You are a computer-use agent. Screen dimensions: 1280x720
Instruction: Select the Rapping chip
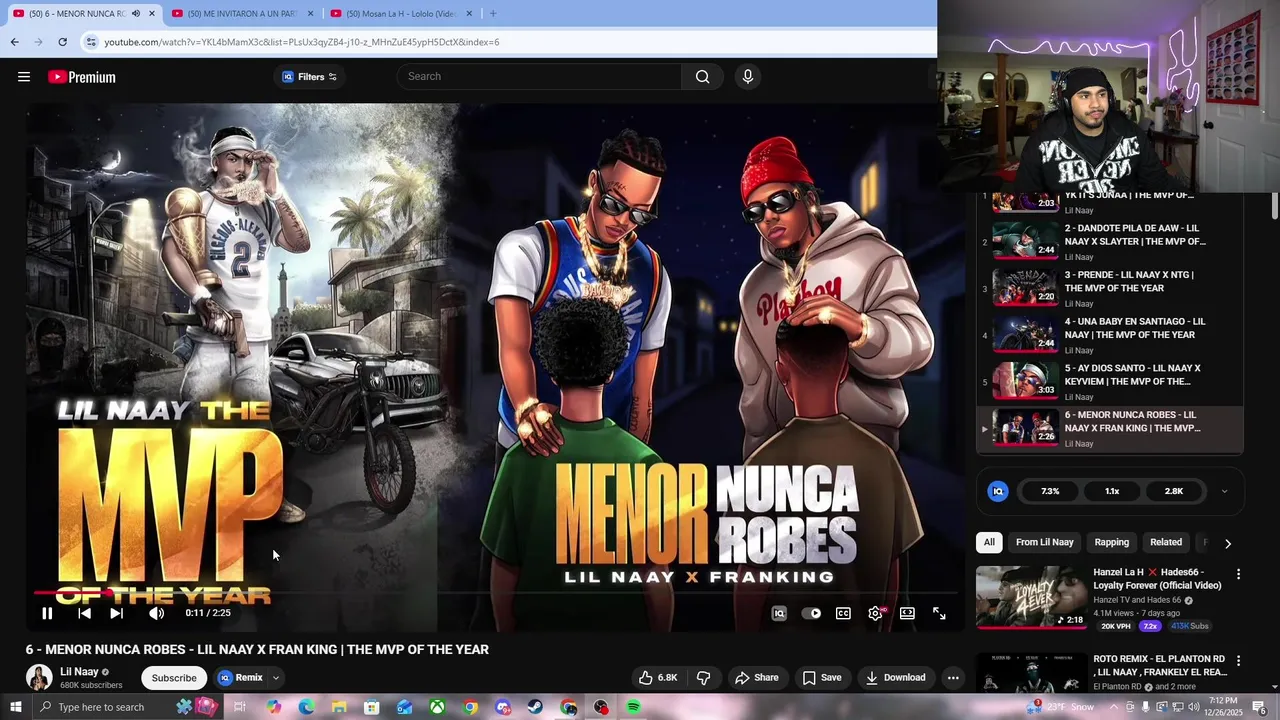[1112, 542]
